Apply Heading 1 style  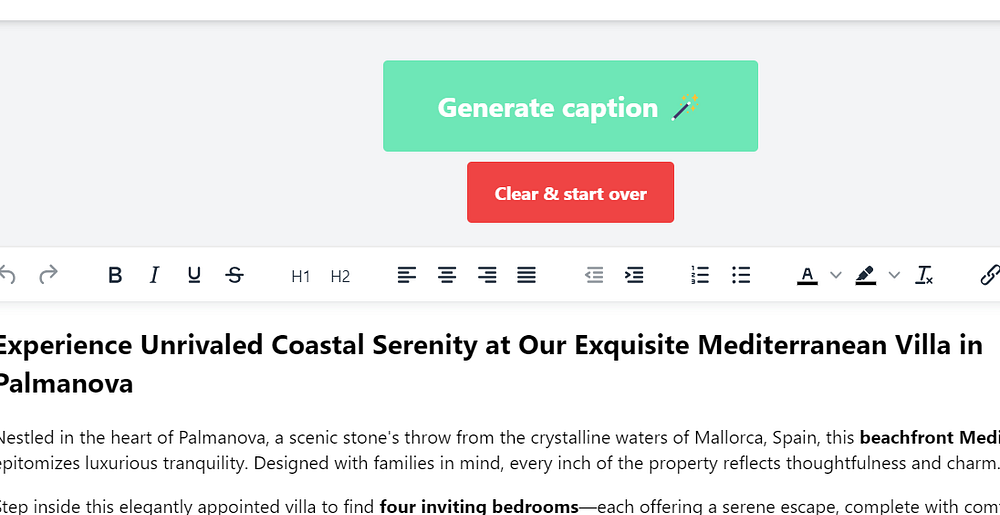coord(301,276)
